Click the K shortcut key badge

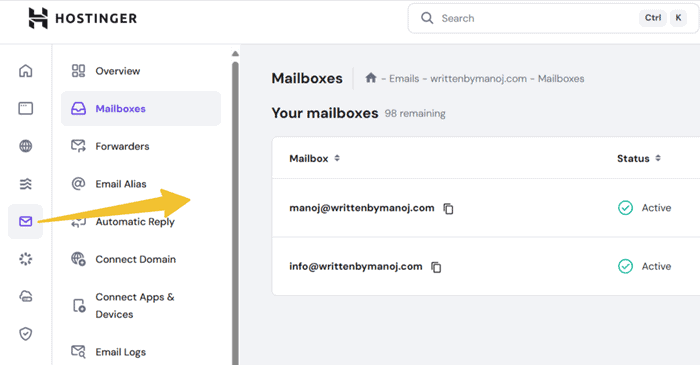(678, 18)
